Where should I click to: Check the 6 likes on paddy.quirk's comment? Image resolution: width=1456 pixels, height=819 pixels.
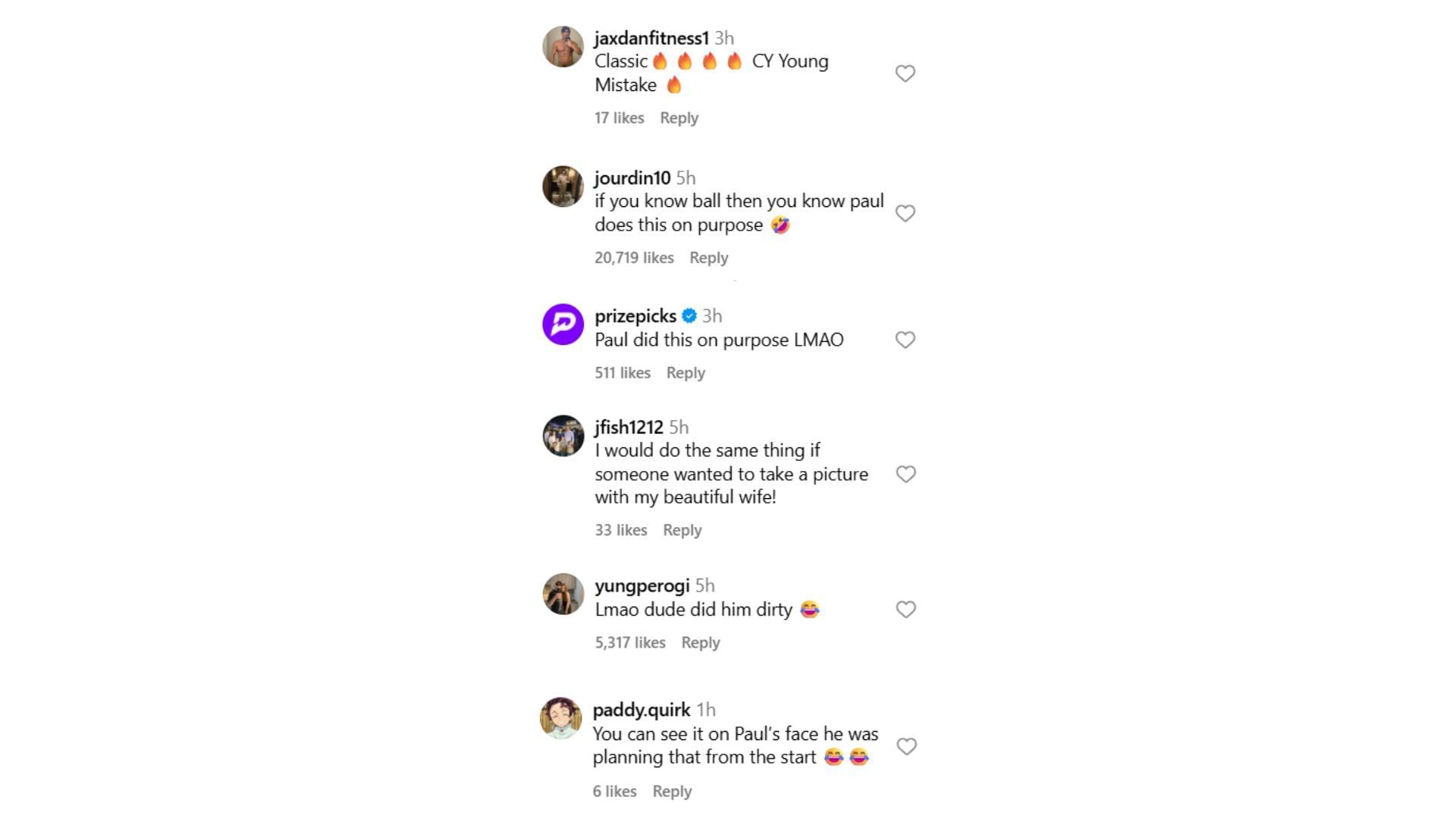[x=614, y=791]
